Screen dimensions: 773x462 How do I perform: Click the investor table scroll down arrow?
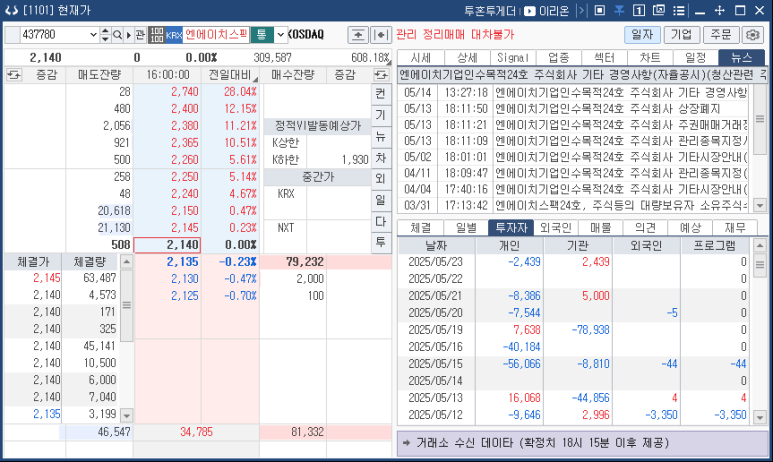[760, 418]
